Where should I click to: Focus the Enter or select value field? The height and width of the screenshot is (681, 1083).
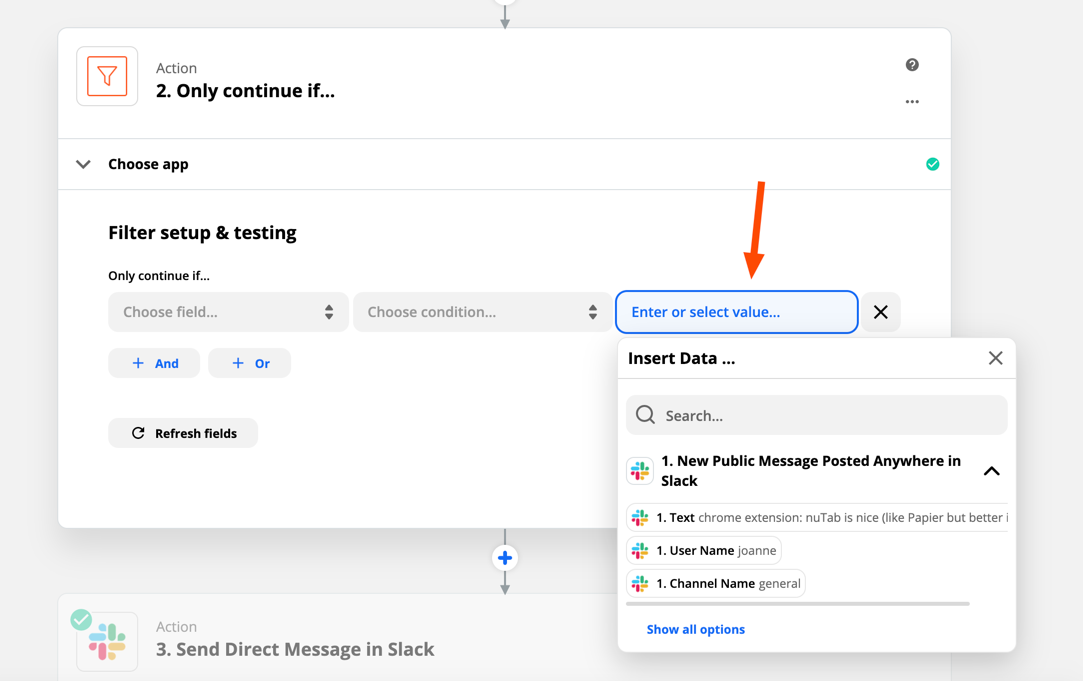(x=737, y=312)
